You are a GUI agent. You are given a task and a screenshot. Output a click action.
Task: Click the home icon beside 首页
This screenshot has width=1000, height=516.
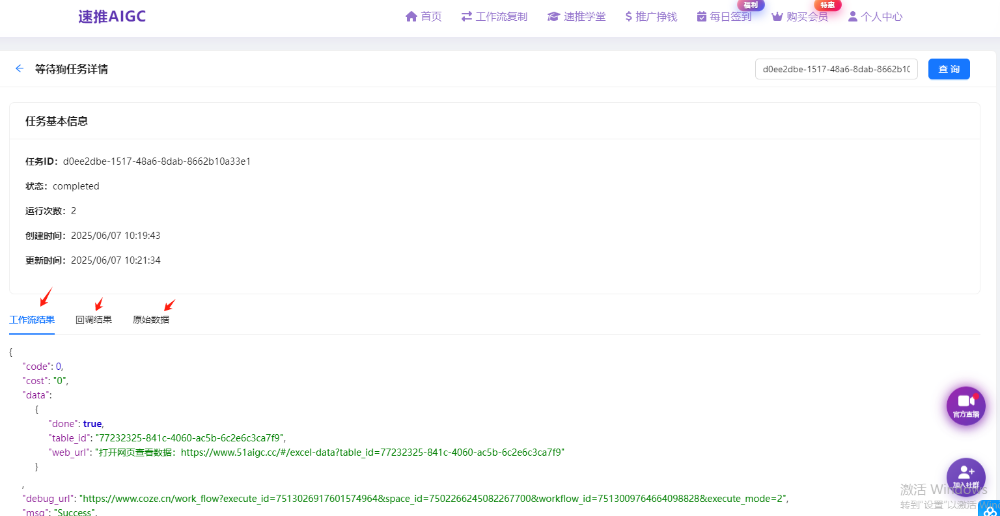(x=410, y=17)
